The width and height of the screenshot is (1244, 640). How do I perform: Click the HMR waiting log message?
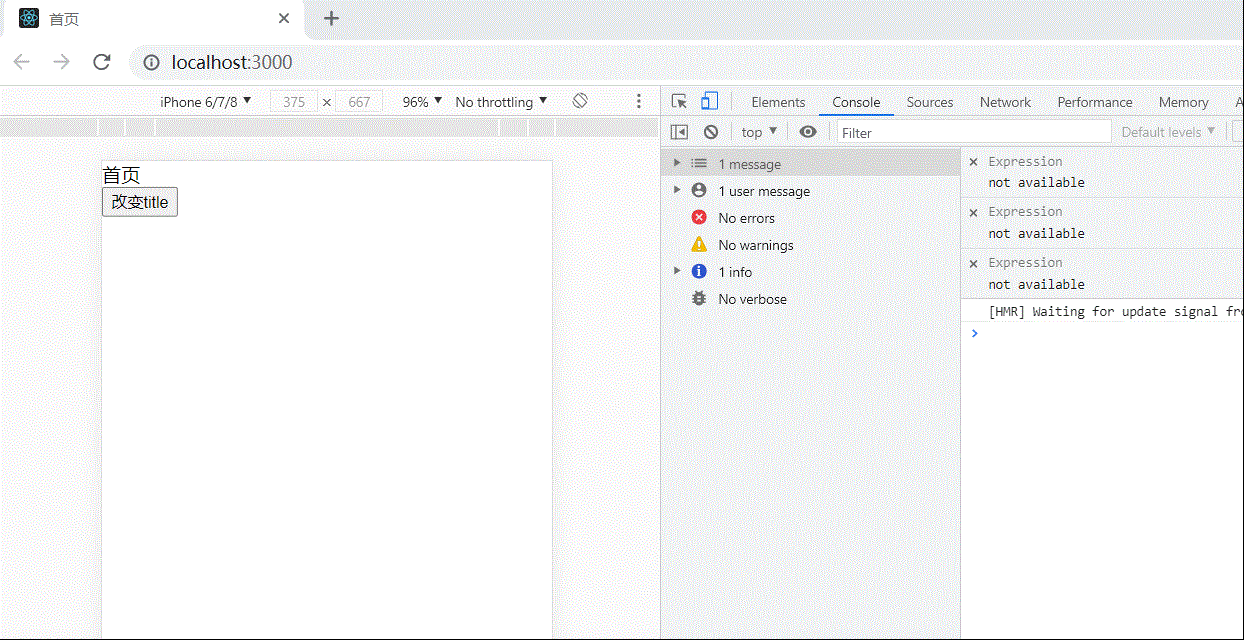point(1115,311)
